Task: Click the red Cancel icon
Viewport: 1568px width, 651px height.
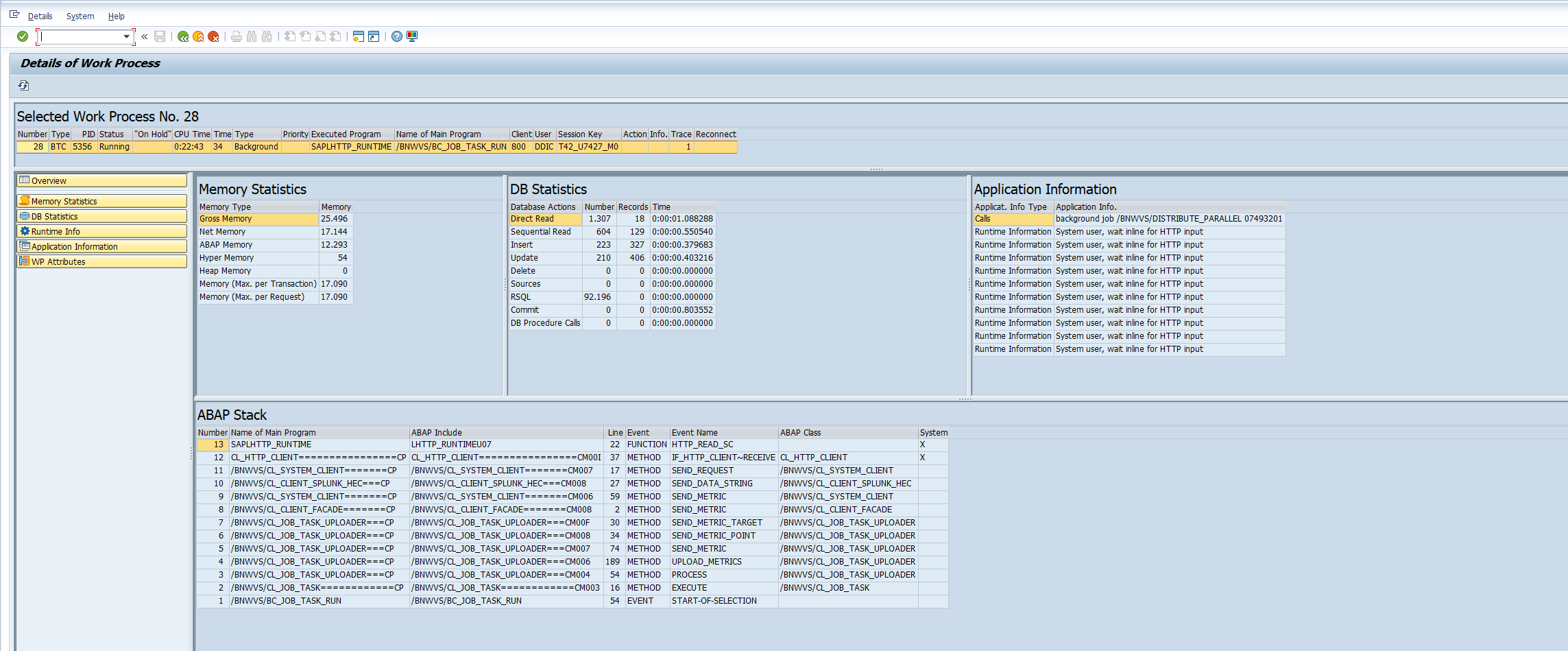Action: click(213, 36)
